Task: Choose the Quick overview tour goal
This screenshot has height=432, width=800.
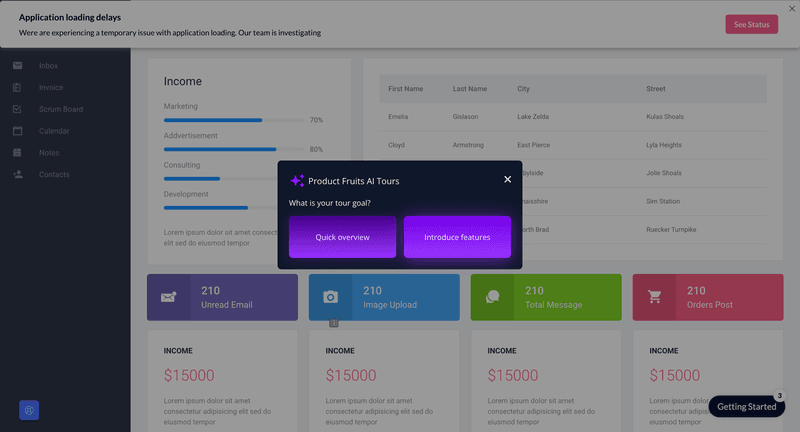Action: tap(342, 237)
